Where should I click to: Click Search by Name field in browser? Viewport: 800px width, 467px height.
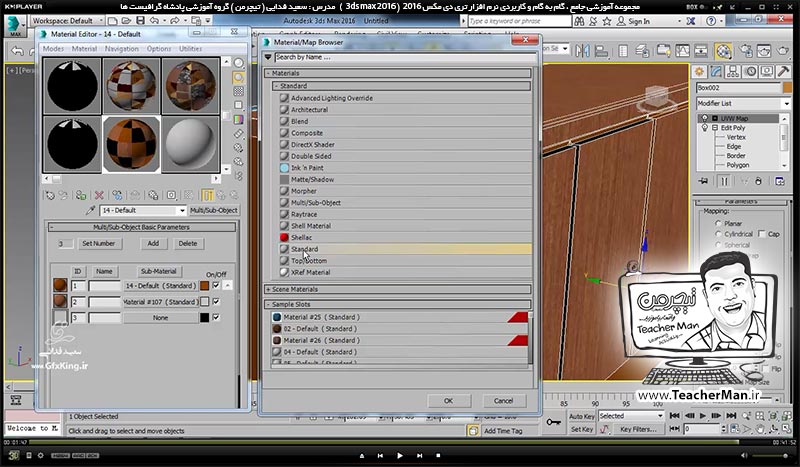(x=405, y=57)
